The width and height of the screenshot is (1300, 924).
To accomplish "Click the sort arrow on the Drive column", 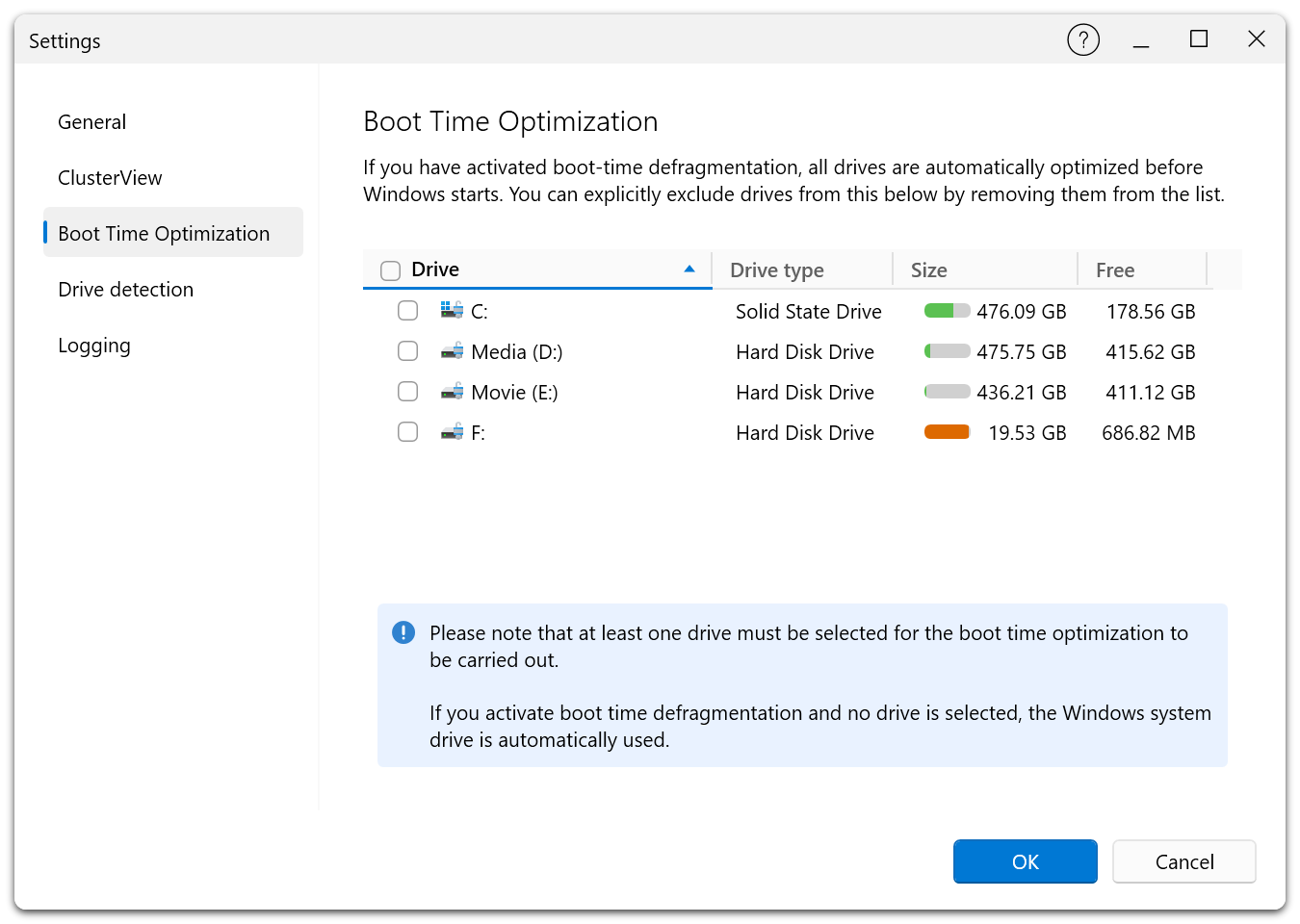I will pos(689,269).
